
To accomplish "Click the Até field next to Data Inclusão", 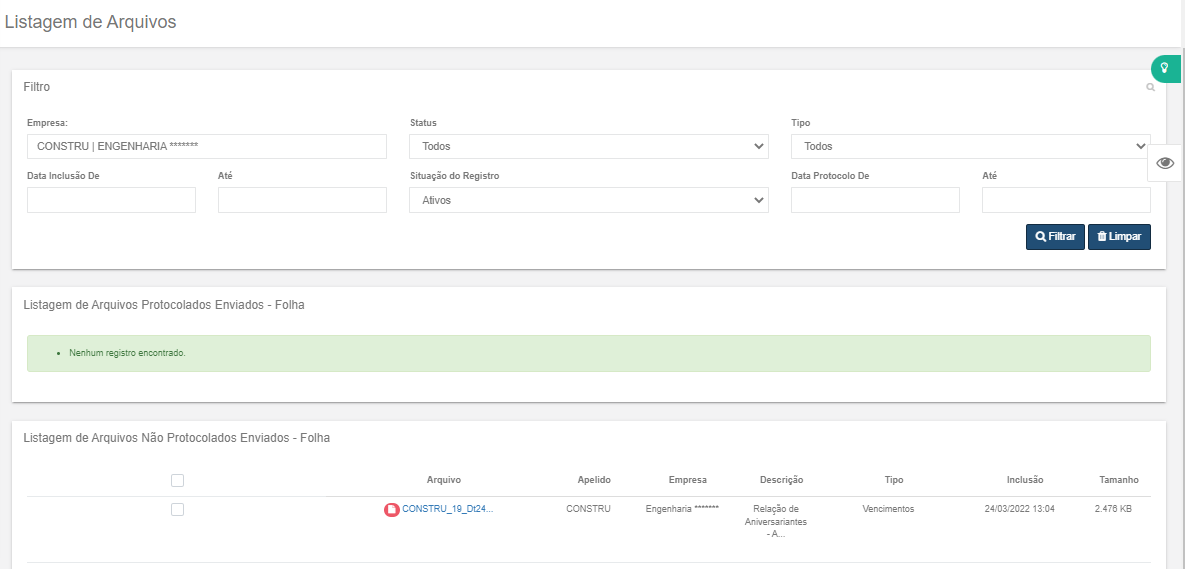I will tap(301, 200).
